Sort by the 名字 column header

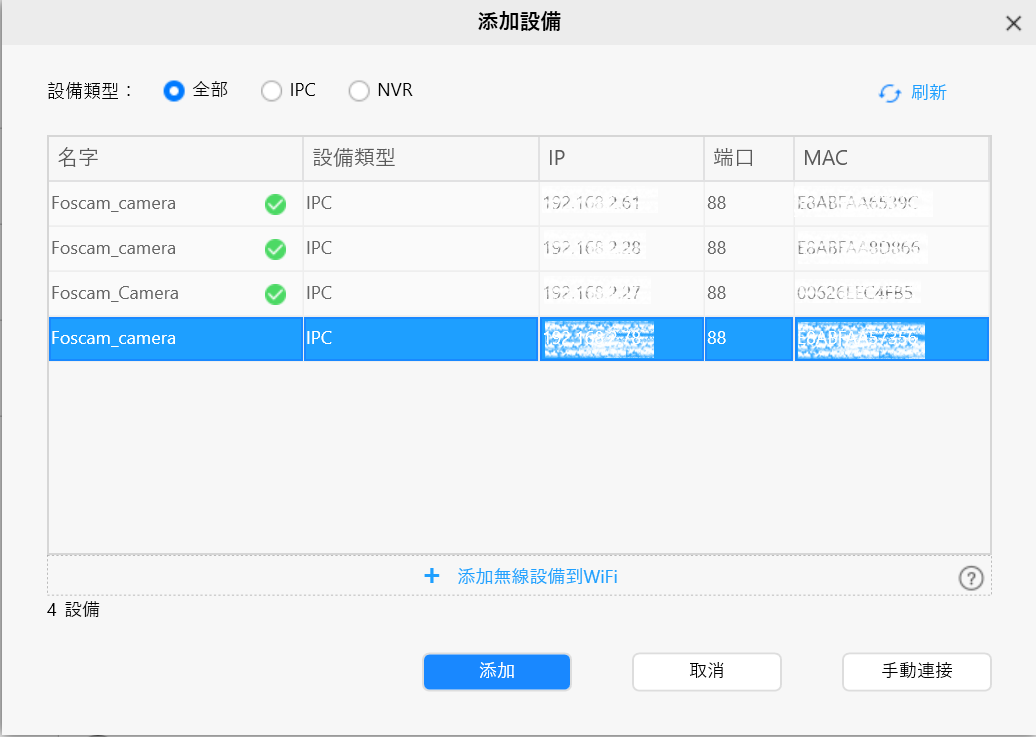click(x=176, y=159)
